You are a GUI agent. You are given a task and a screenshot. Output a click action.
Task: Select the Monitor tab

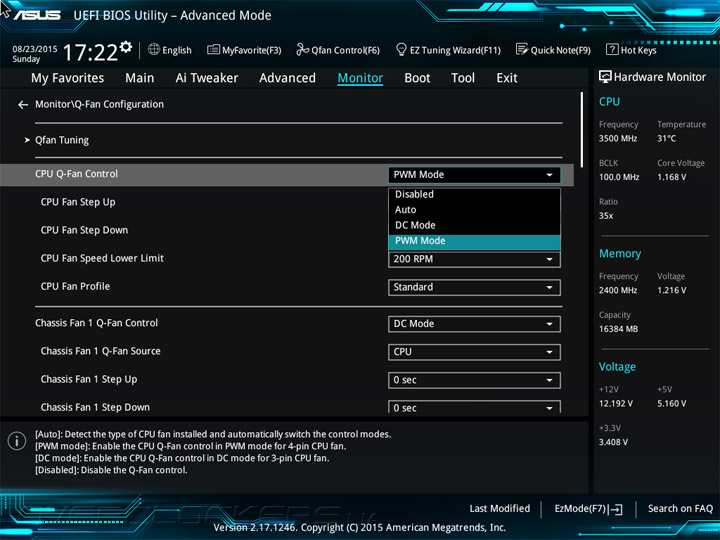pos(360,78)
